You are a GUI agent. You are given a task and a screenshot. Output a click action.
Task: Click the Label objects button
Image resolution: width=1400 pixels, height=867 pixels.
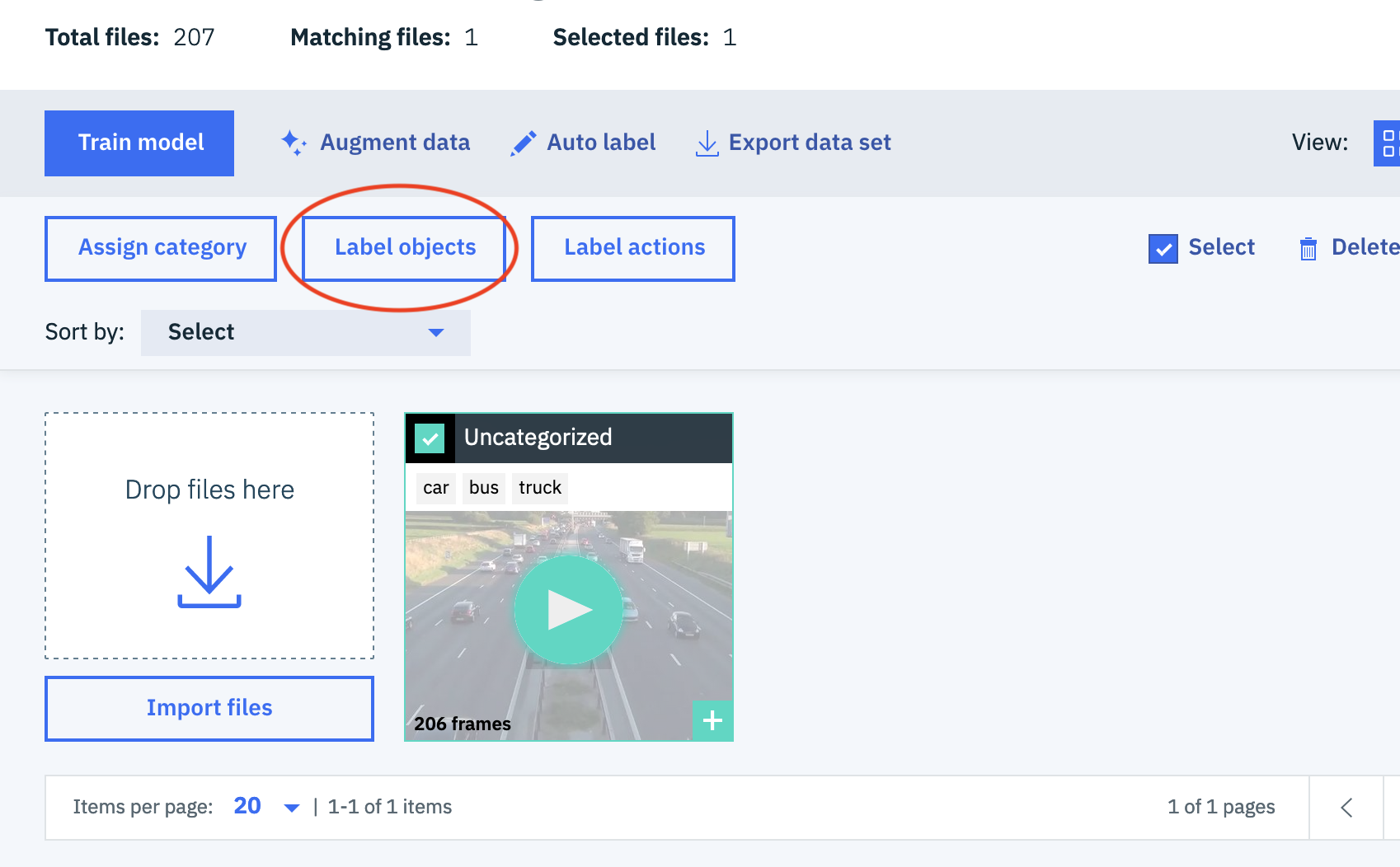pos(405,248)
